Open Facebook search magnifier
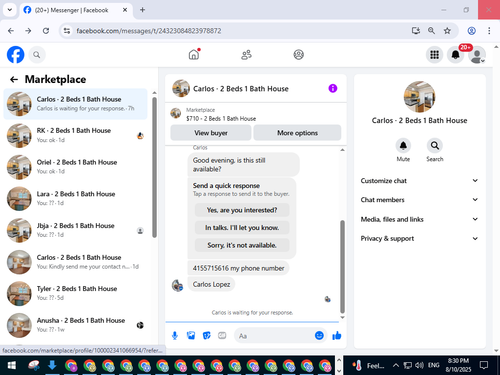Screen dimensions: 500x375 pos(37,55)
